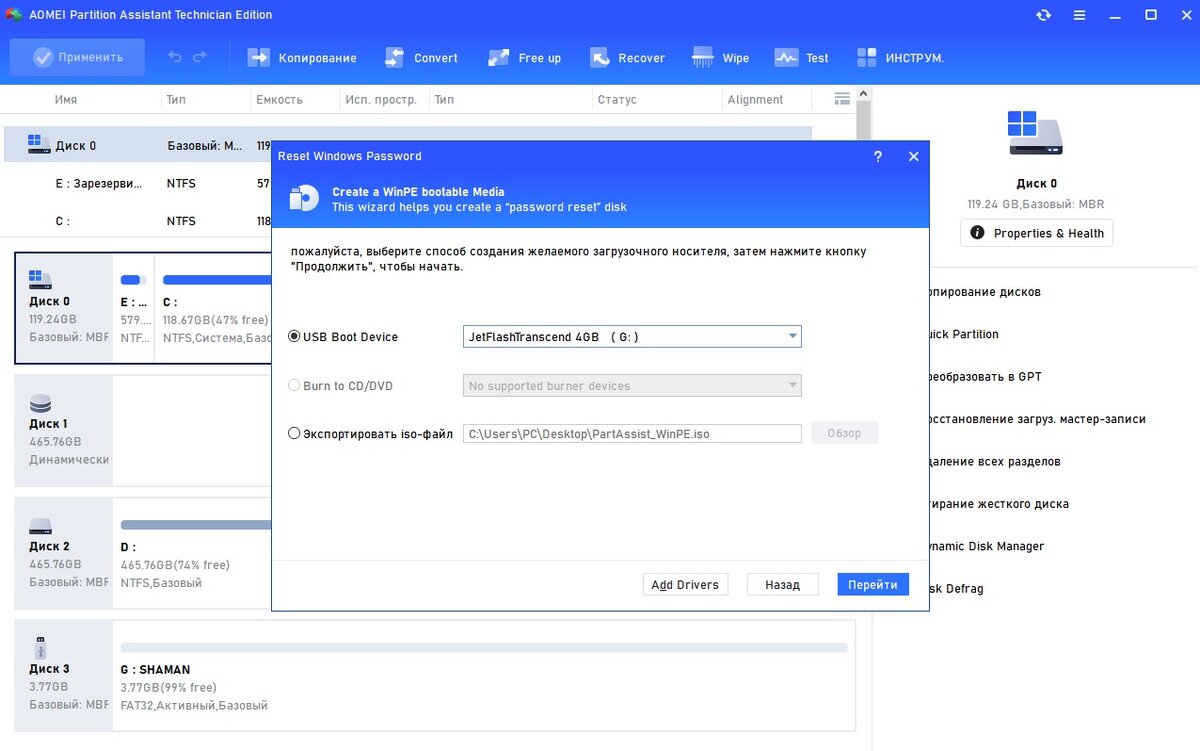This screenshot has width=1200, height=751.
Task: Click the Диск 0 icon in right panel
Action: [x=1036, y=133]
